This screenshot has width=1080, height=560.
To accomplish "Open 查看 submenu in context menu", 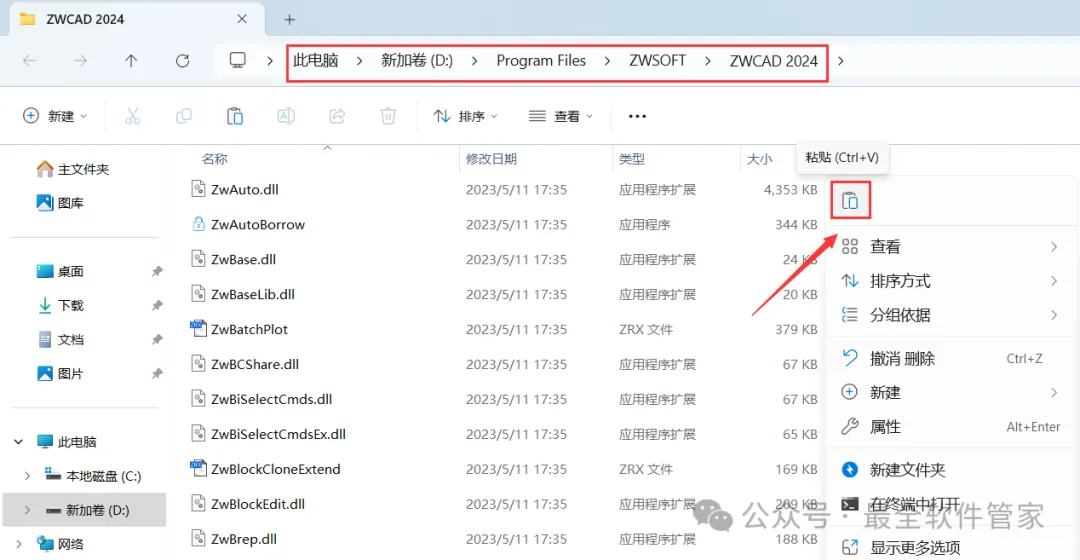I will tap(951, 247).
